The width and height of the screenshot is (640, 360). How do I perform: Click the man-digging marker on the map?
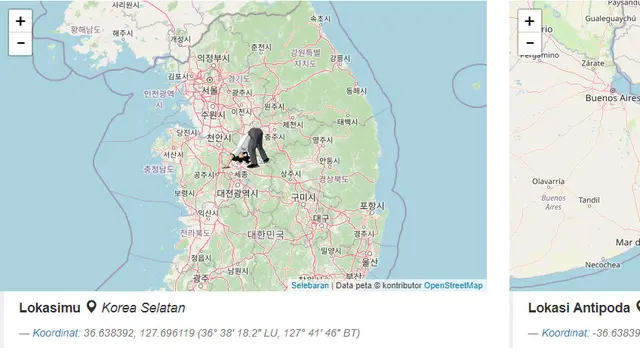[x=250, y=148]
